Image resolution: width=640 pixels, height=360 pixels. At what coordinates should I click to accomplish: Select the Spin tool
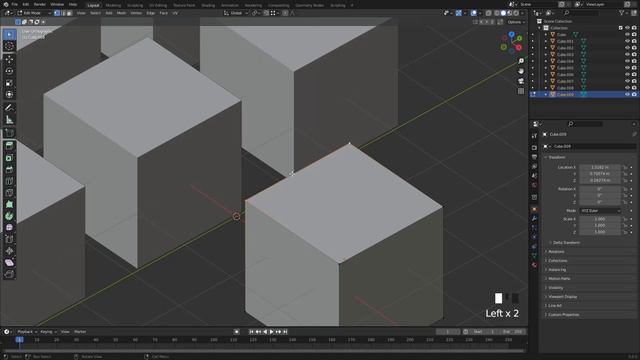click(x=9, y=216)
